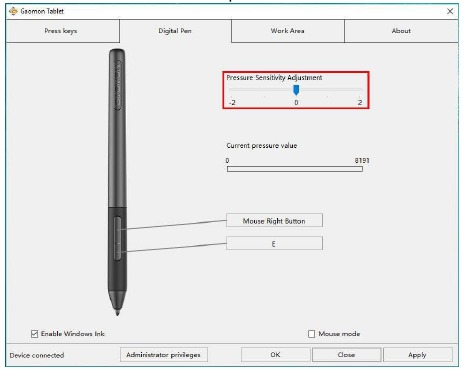
Task: Click the lower side button on the pen image
Action: pyautogui.click(x=118, y=251)
